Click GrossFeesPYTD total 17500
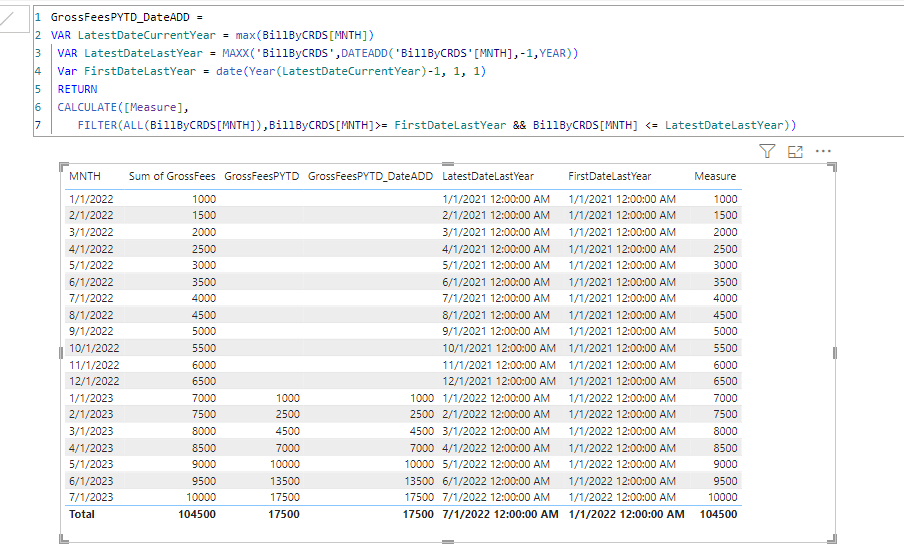The image size is (904, 555). coord(284,514)
